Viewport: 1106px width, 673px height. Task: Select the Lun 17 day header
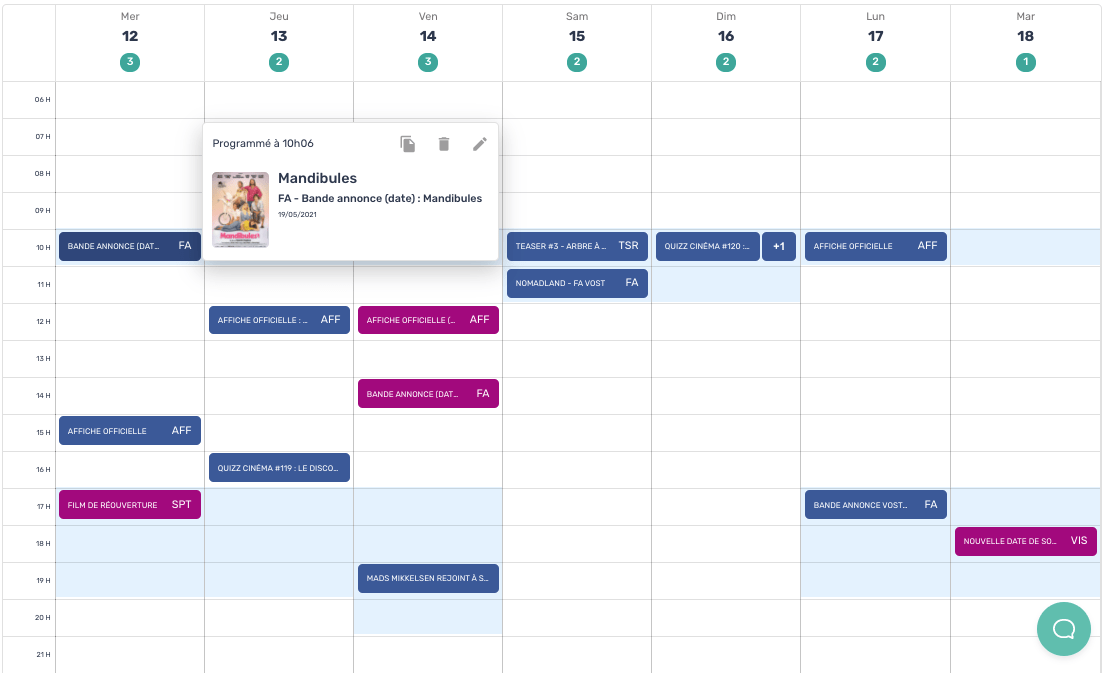click(875, 36)
